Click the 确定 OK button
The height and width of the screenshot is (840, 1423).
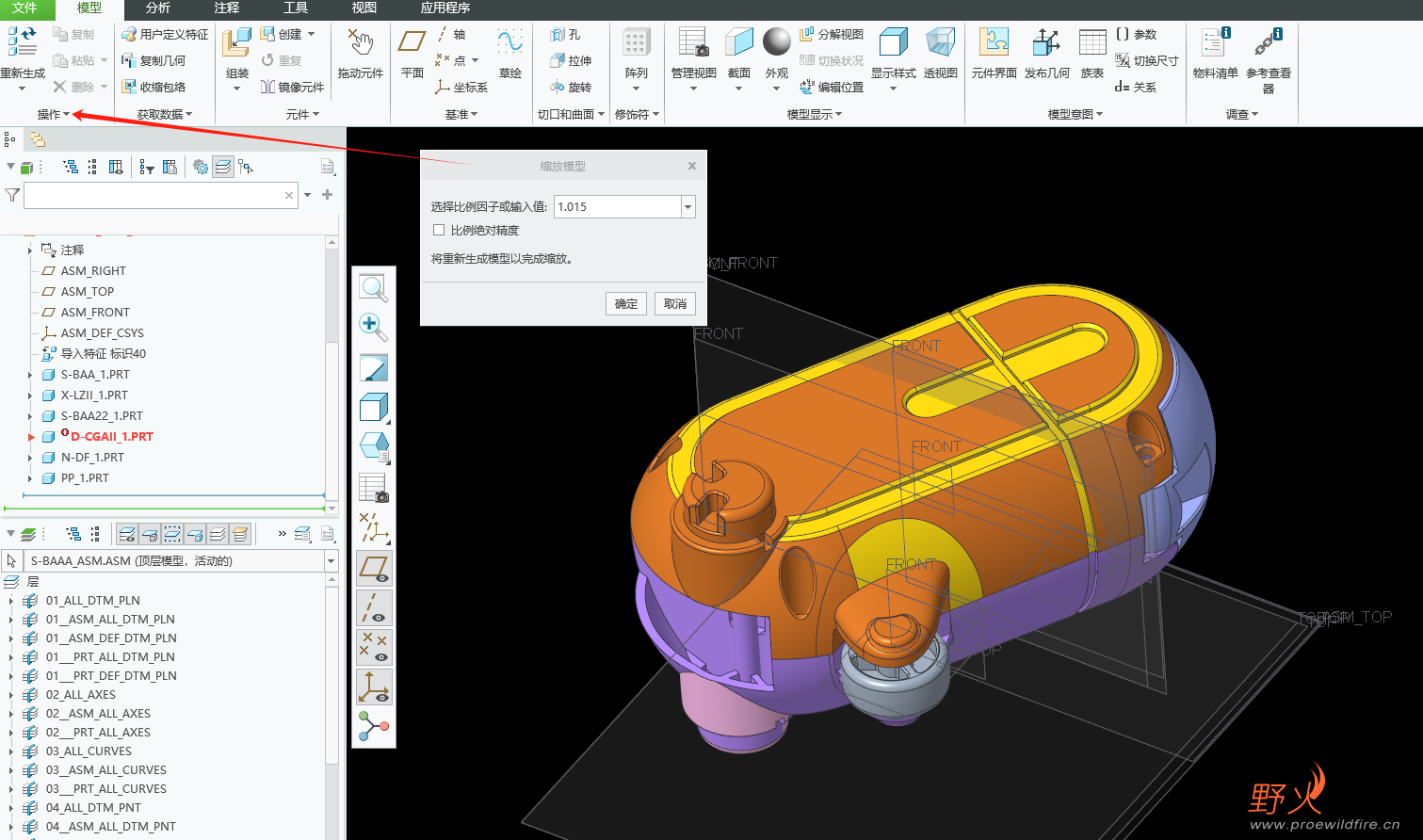(626, 303)
